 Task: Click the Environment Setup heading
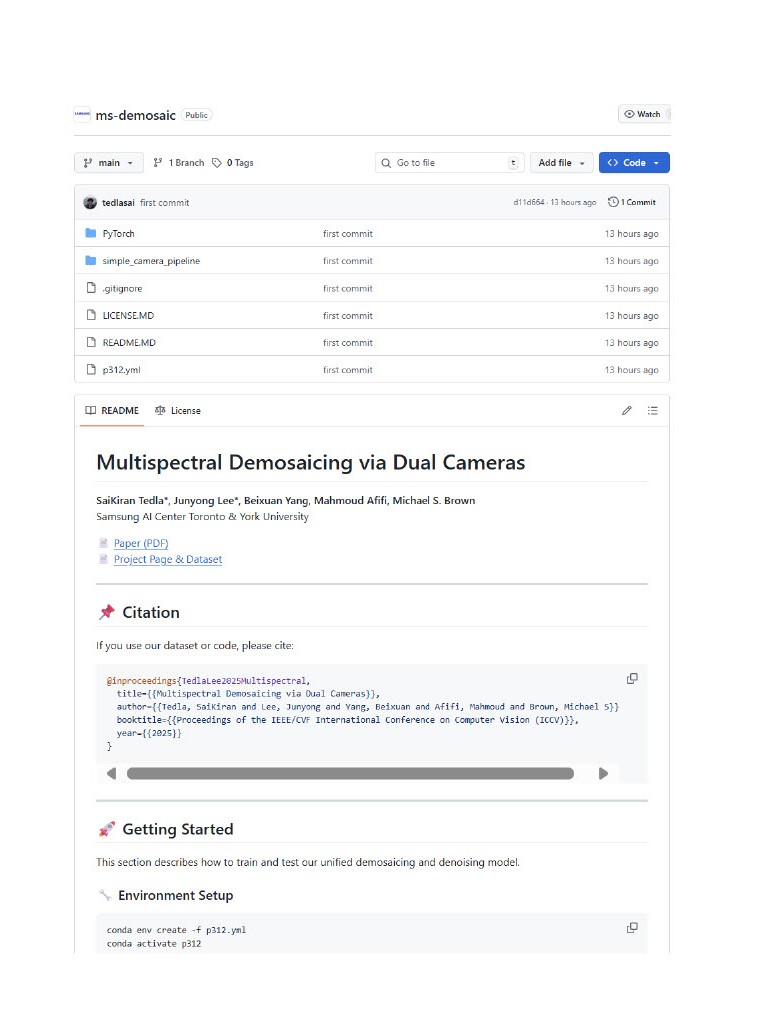[176, 895]
